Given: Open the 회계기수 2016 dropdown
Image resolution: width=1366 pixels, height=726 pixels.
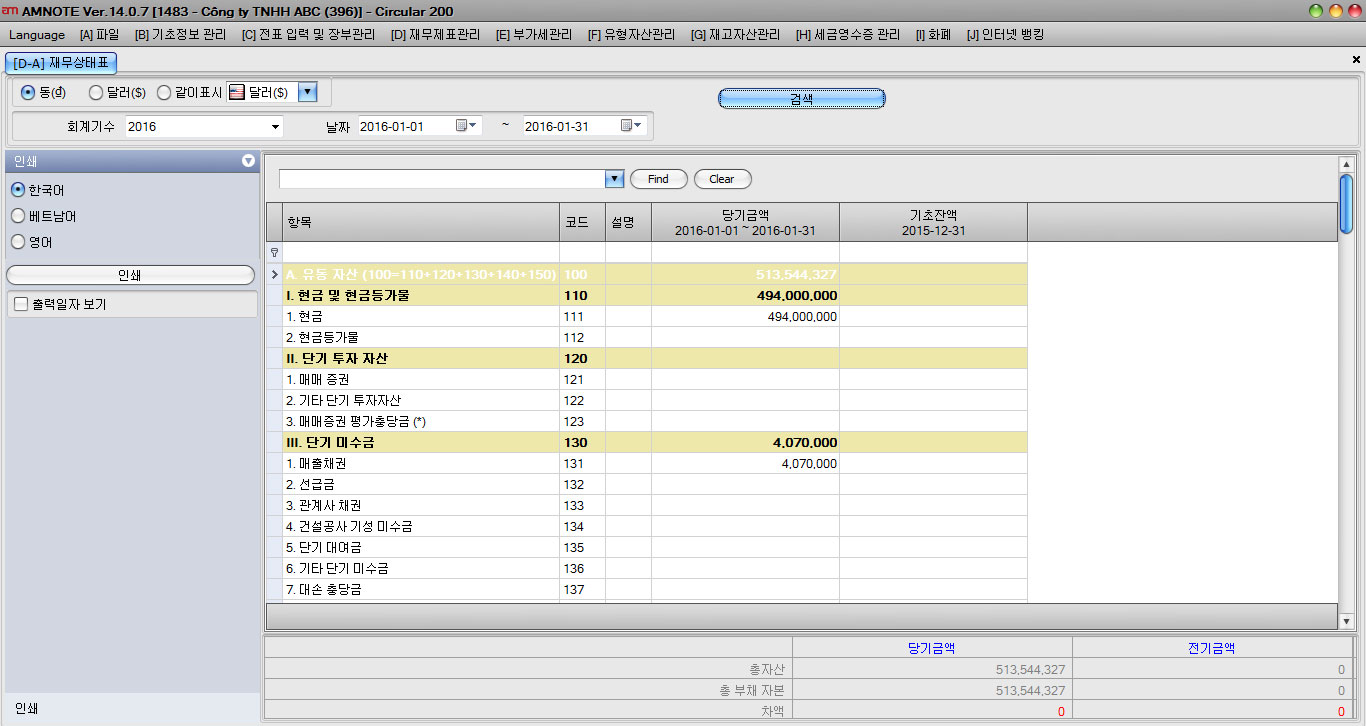Looking at the screenshot, I should (275, 127).
